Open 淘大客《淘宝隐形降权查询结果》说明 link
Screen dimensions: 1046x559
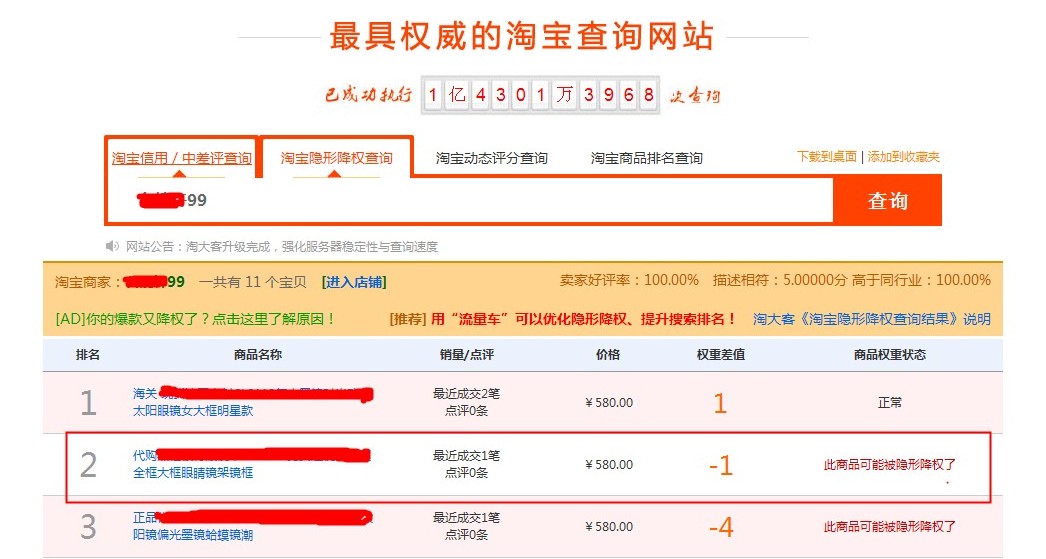coord(872,319)
